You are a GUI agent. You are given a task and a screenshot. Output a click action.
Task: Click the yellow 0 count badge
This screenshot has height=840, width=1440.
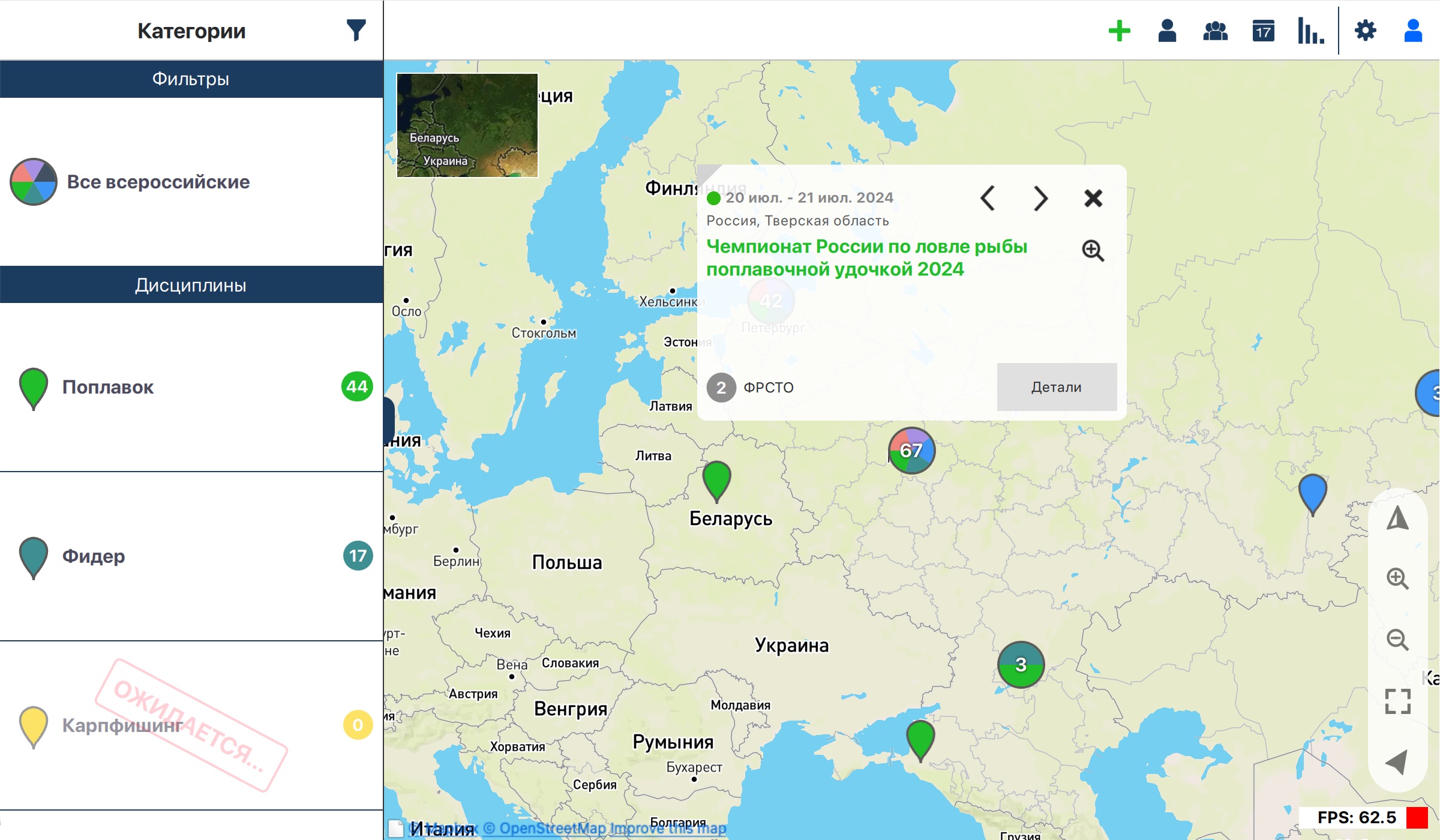coord(358,725)
